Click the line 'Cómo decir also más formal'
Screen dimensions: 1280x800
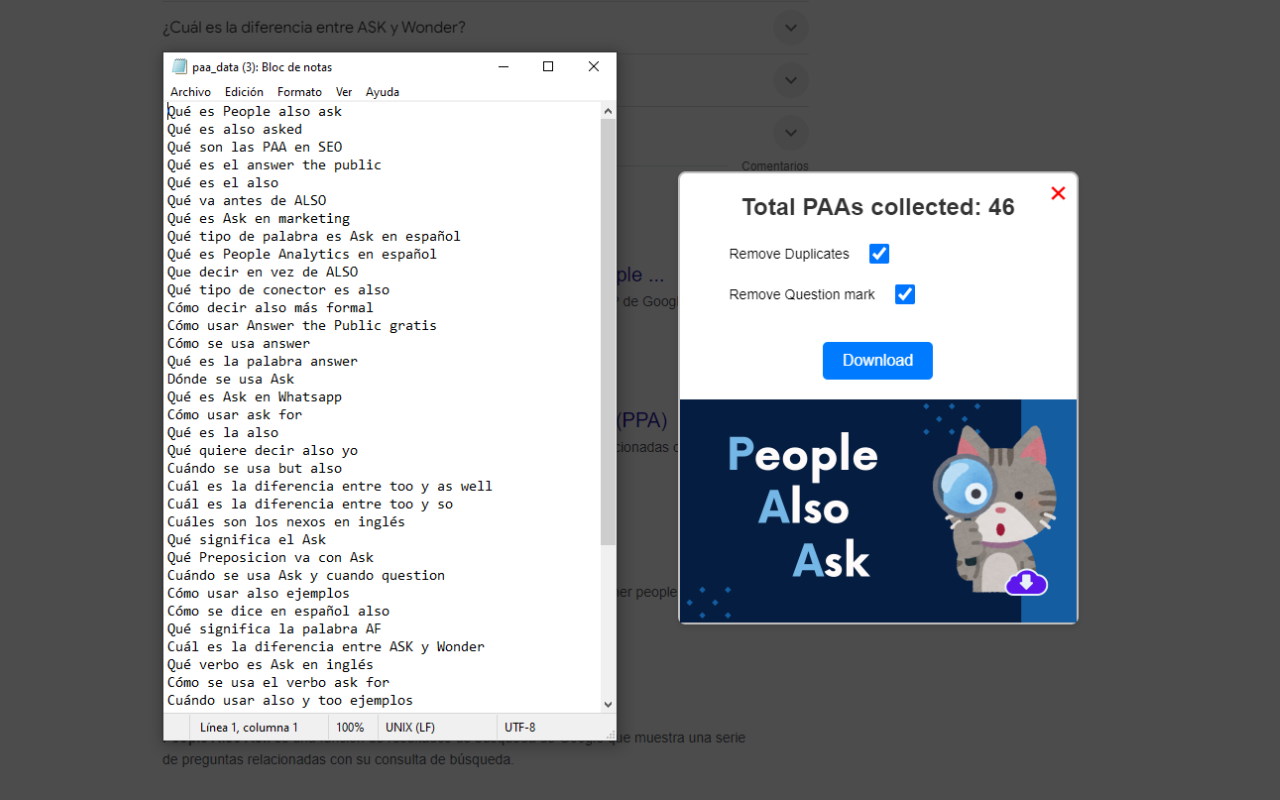tap(270, 307)
